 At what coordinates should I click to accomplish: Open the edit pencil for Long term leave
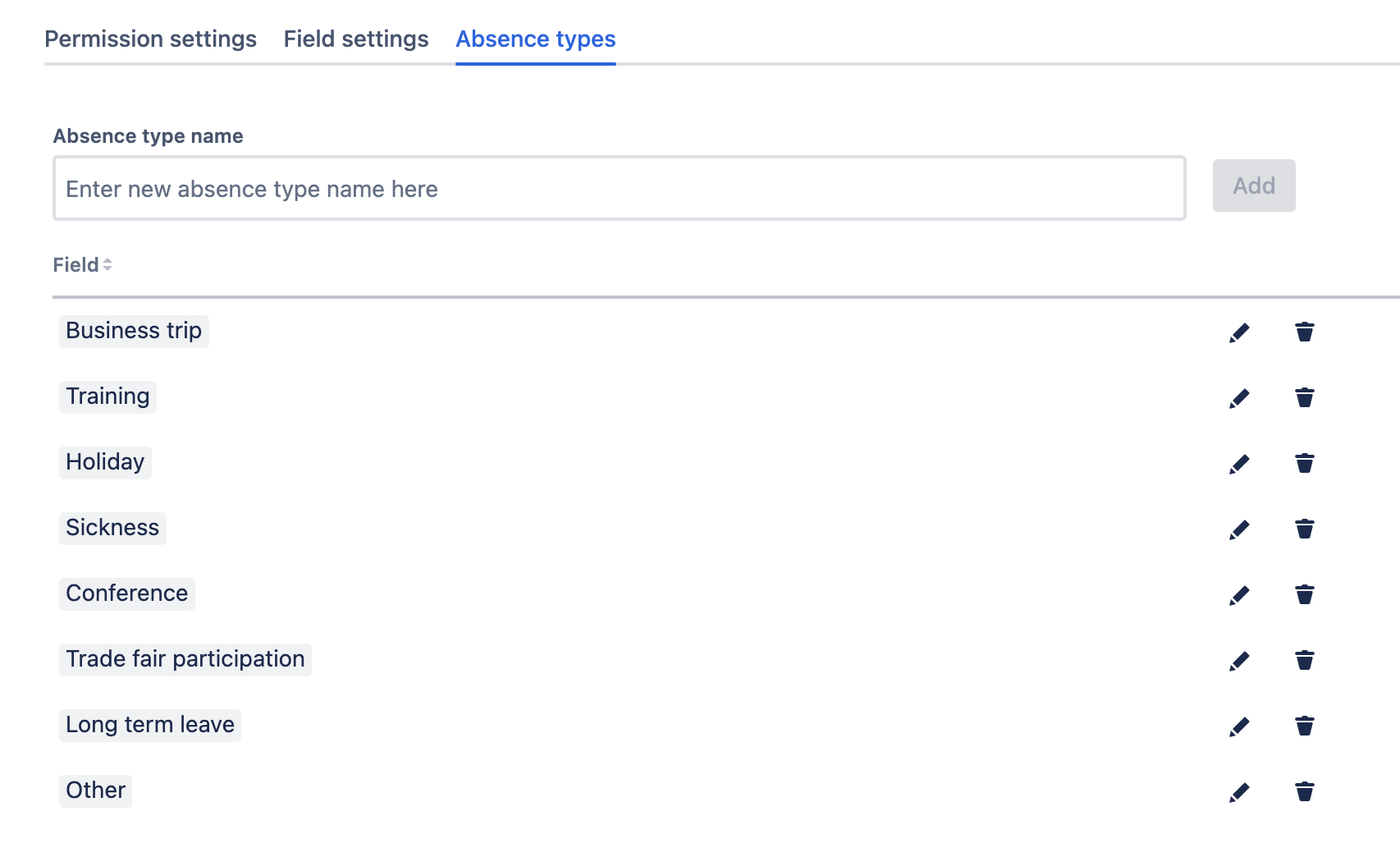(x=1240, y=726)
